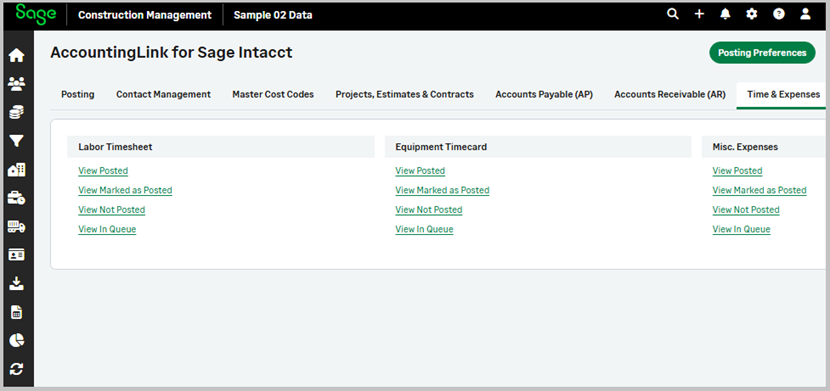
Task: Open the user profile icon
Action: tap(805, 14)
